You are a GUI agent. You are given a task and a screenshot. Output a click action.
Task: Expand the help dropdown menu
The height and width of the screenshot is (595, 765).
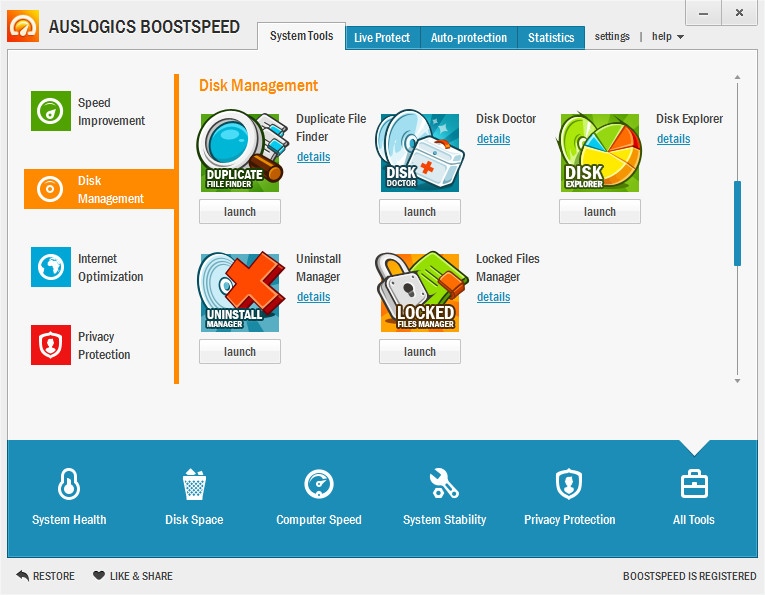pos(667,37)
